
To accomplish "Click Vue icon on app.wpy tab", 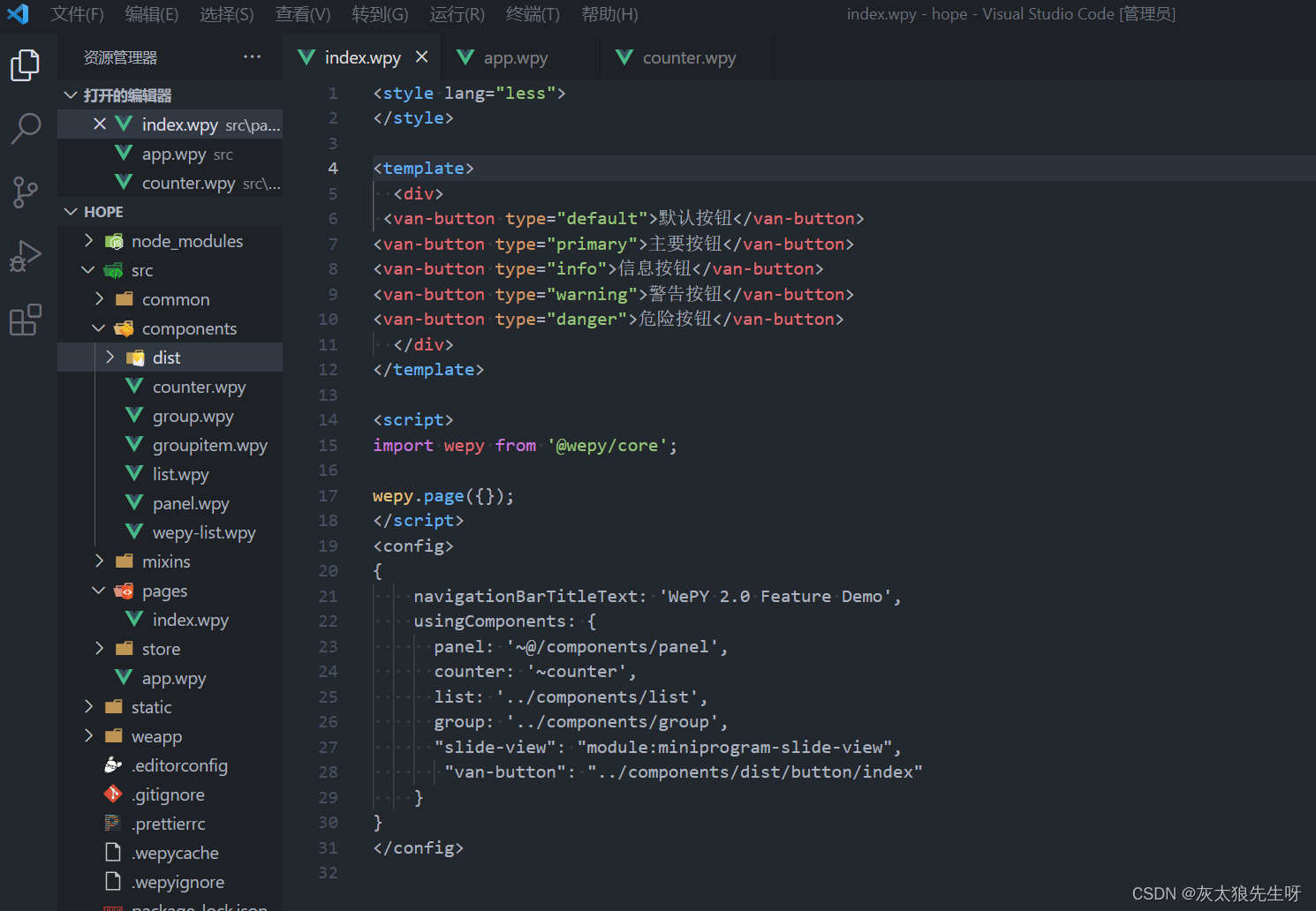I will coord(465,57).
